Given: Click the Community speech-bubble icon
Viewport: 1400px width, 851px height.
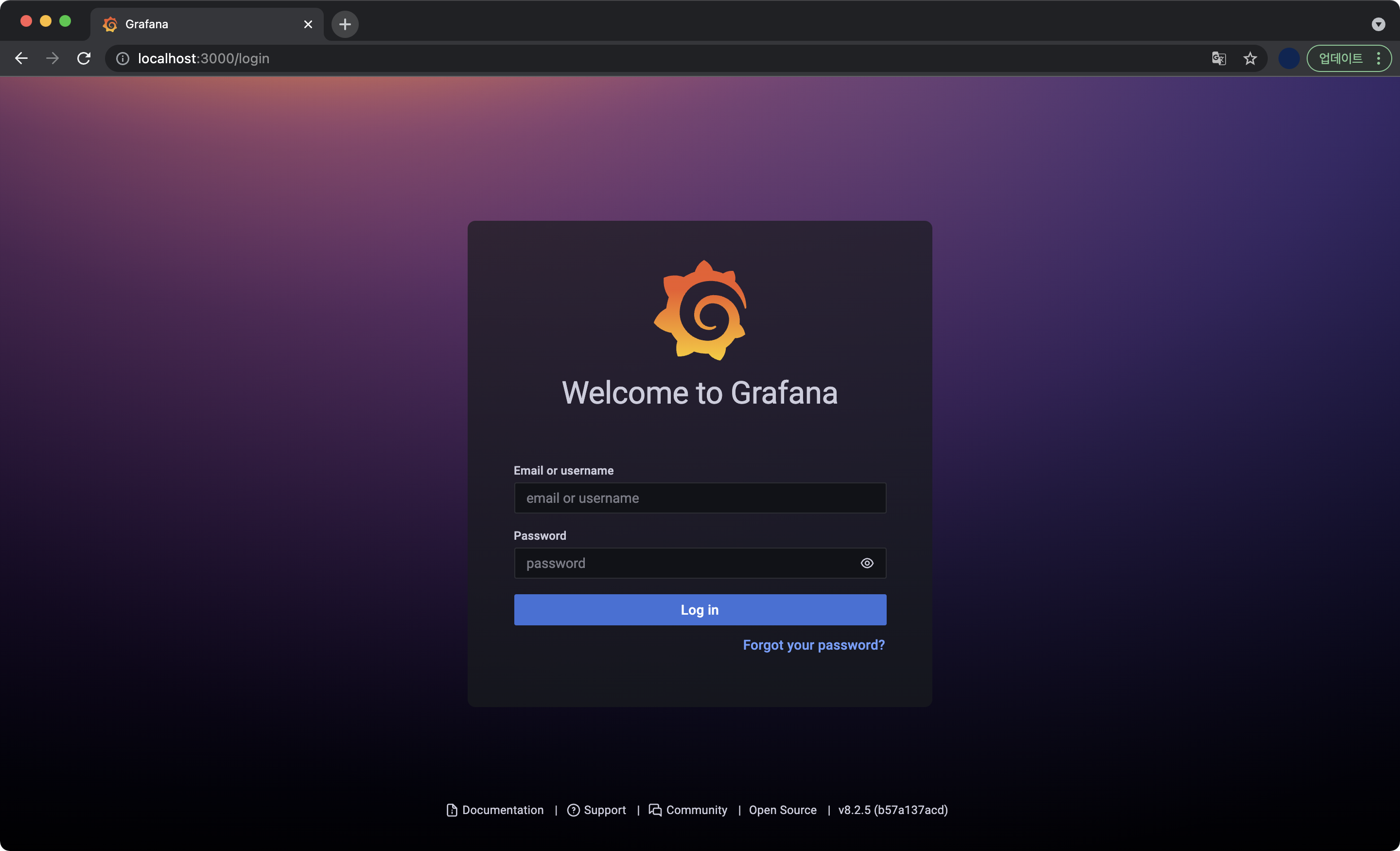Looking at the screenshot, I should coord(654,810).
